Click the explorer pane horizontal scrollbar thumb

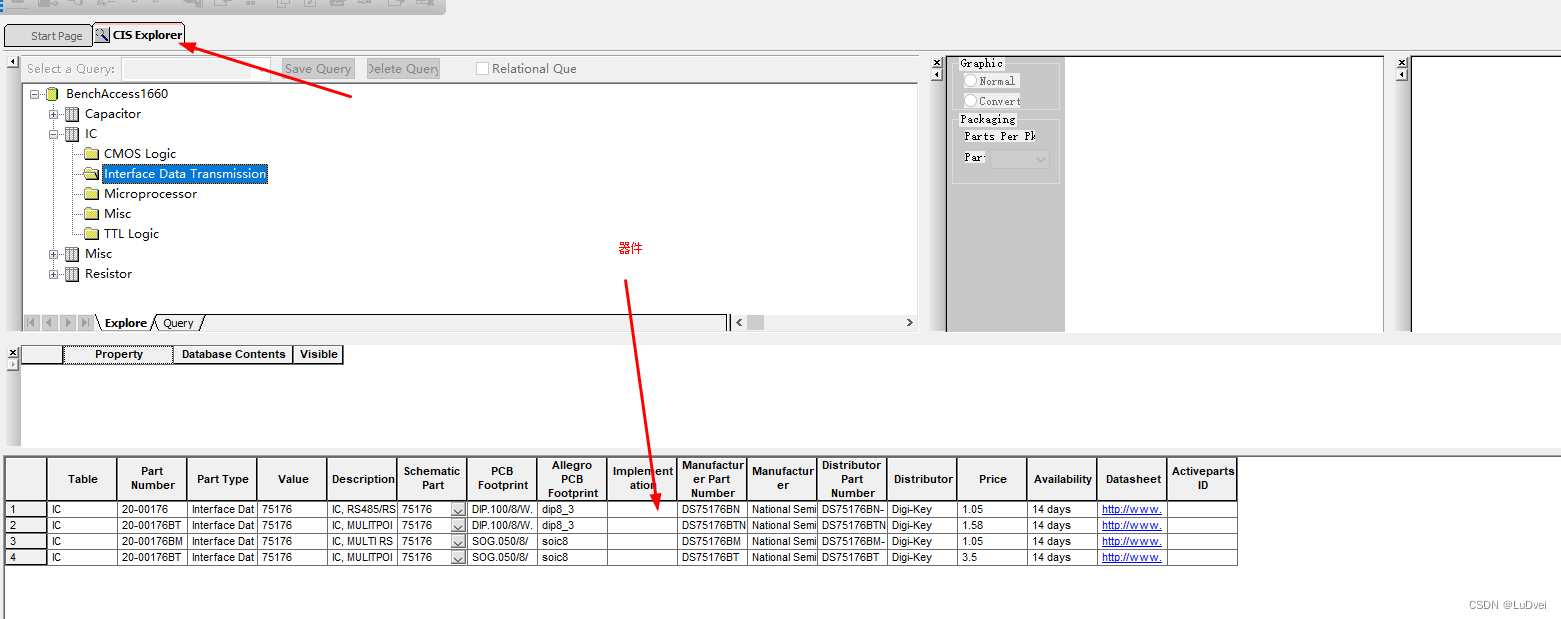pyautogui.click(x=755, y=323)
